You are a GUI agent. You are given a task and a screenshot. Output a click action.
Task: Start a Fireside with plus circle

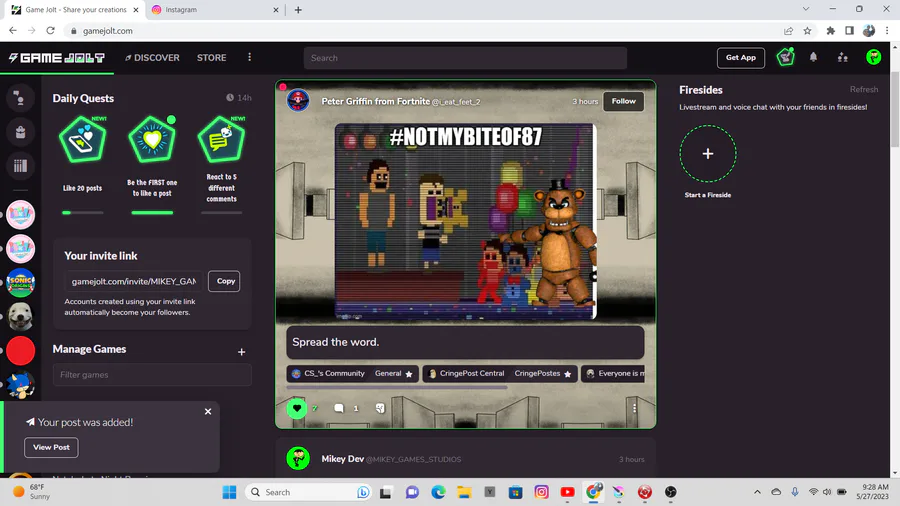pyautogui.click(x=708, y=154)
